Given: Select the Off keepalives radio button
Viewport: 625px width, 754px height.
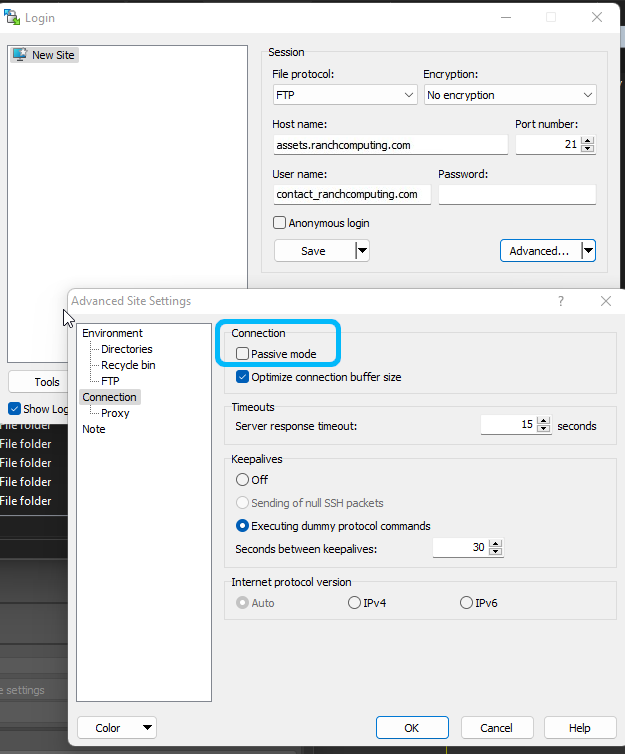Looking at the screenshot, I should tap(242, 480).
